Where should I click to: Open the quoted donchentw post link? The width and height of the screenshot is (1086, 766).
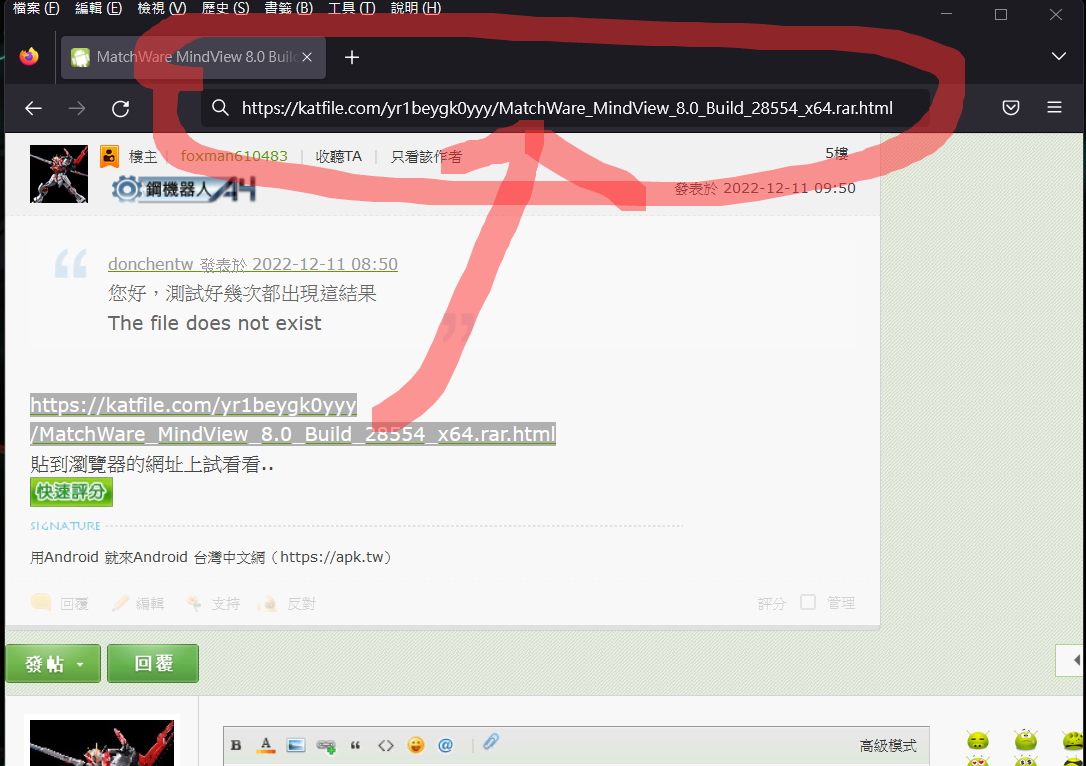253,264
